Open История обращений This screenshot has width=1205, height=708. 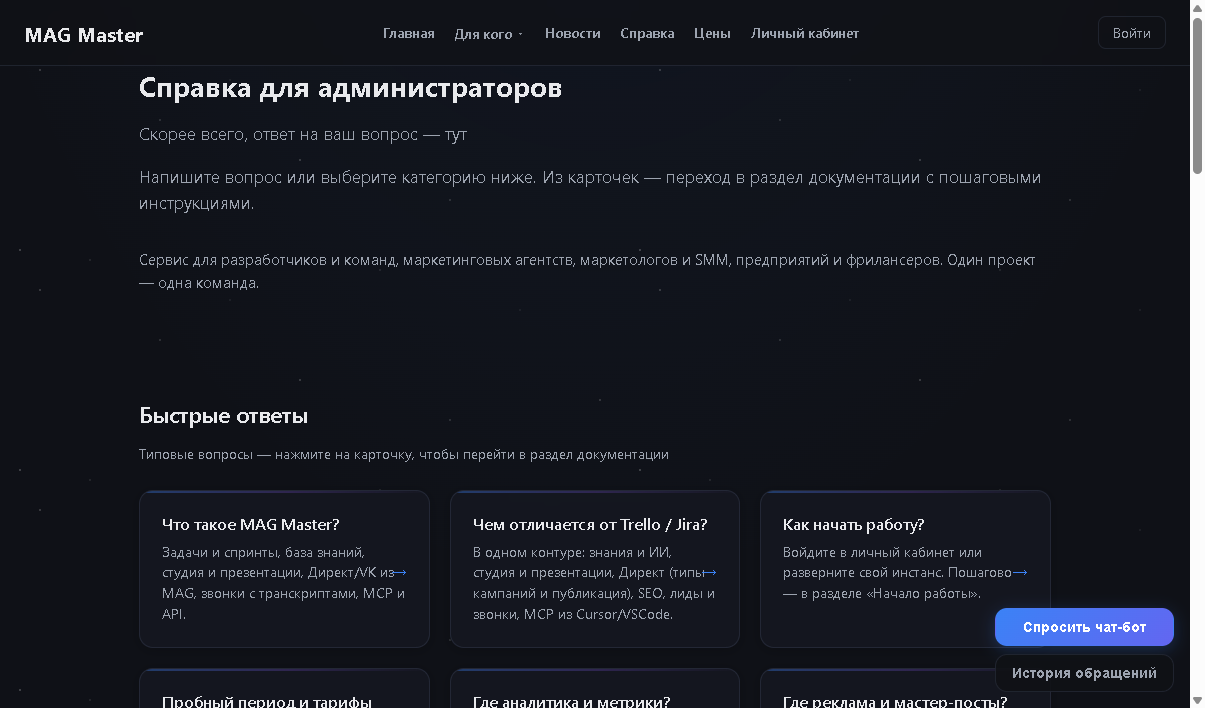1084,673
